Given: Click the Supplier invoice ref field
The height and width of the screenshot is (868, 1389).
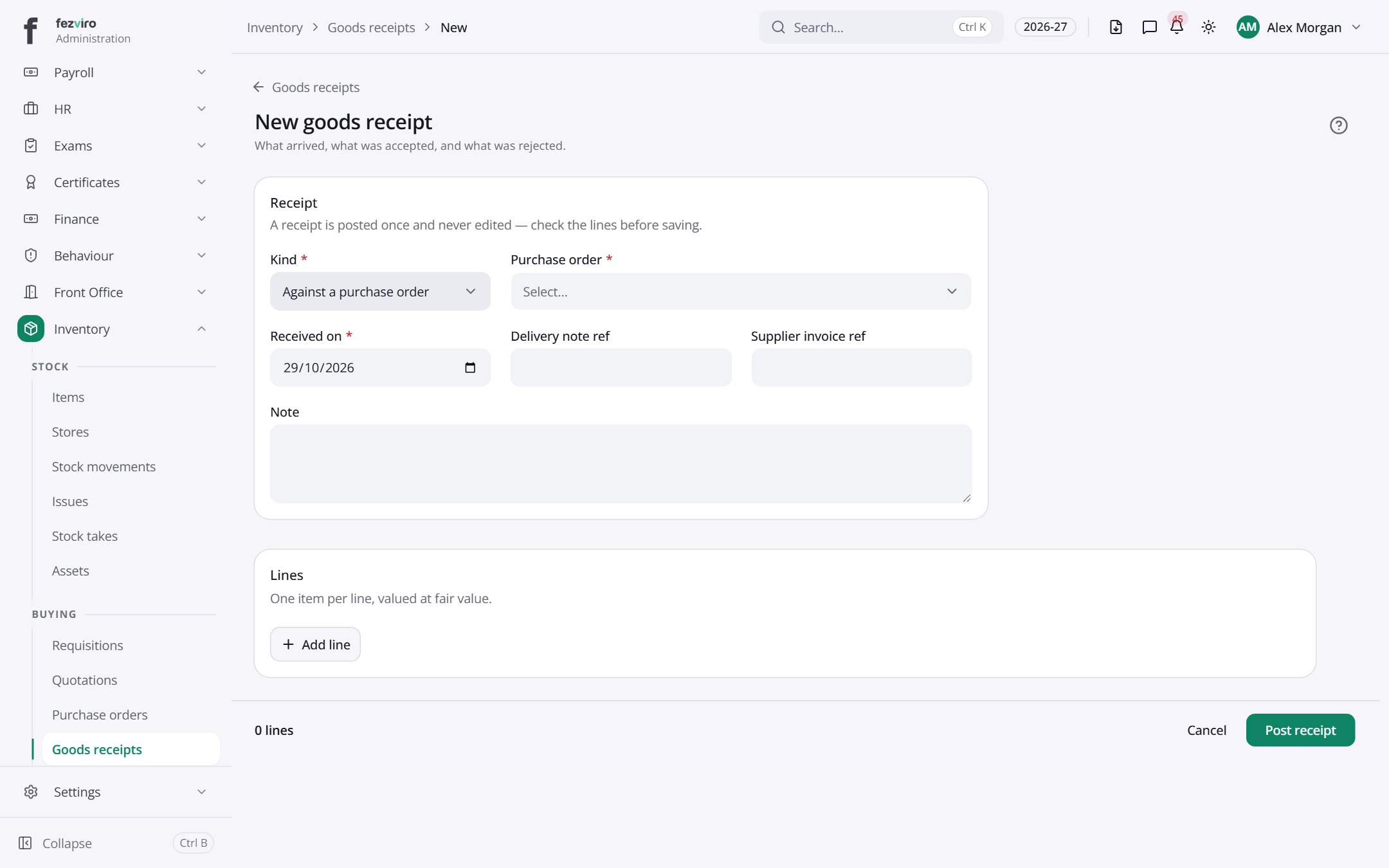Looking at the screenshot, I should pyautogui.click(x=861, y=367).
